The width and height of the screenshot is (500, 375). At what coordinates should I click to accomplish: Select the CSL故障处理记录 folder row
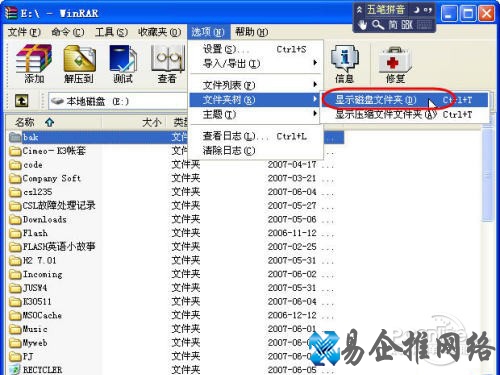(x=52, y=206)
